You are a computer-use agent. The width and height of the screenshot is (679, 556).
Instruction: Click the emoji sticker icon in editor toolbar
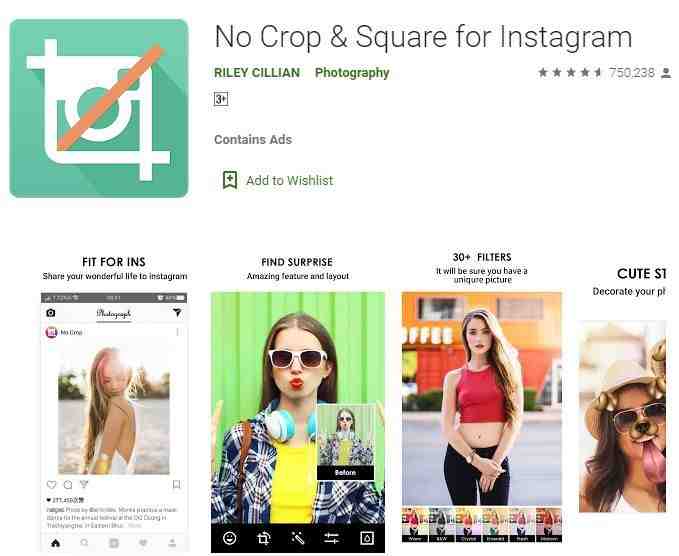pos(230,538)
